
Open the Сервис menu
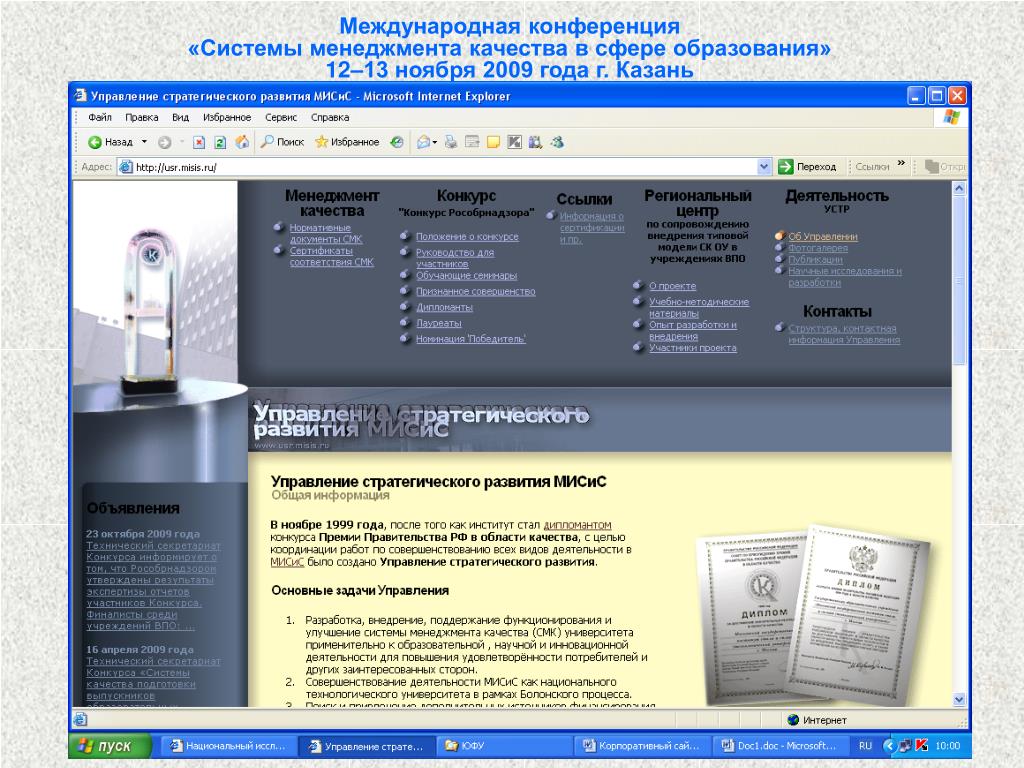281,118
